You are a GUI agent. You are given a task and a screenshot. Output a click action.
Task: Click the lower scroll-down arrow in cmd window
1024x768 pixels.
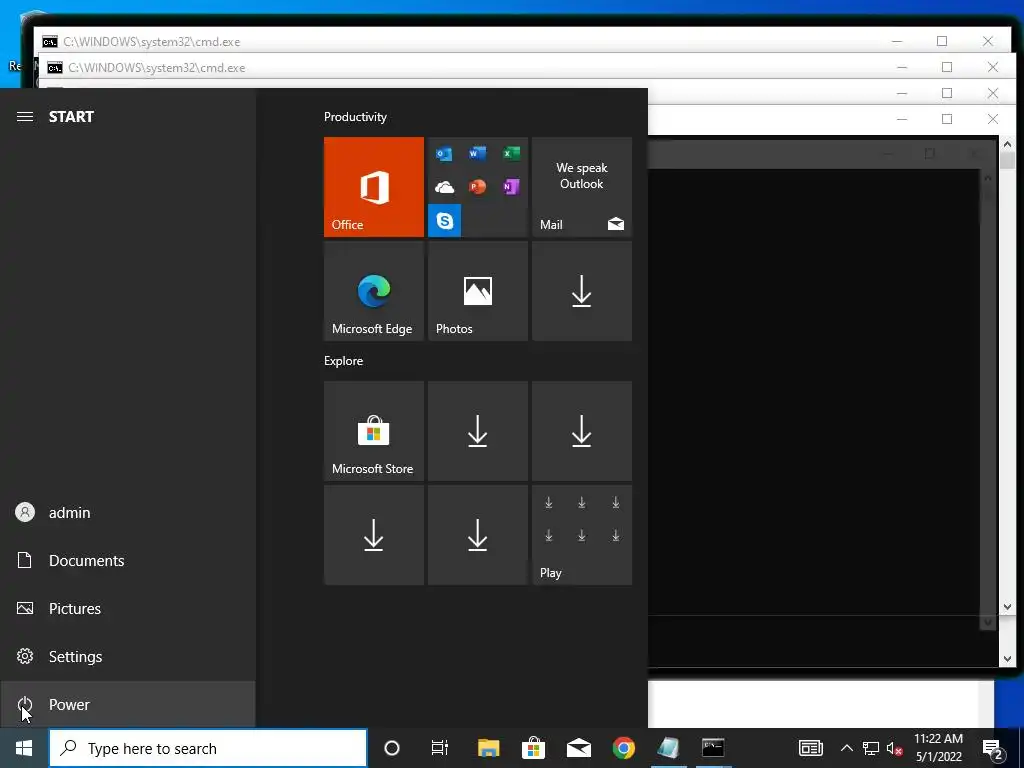tap(1007, 659)
